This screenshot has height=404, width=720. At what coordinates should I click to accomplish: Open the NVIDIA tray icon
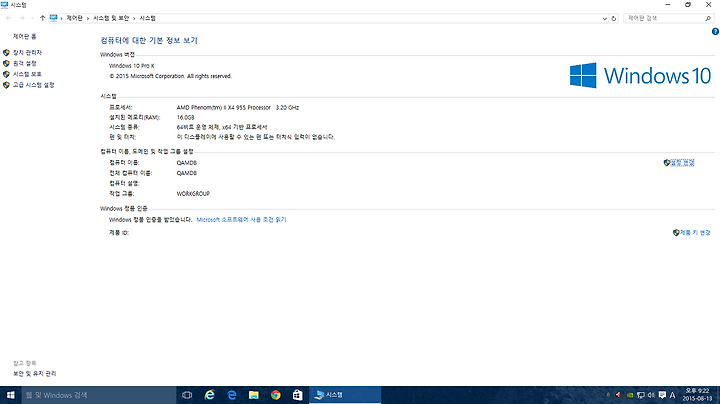click(x=630, y=395)
